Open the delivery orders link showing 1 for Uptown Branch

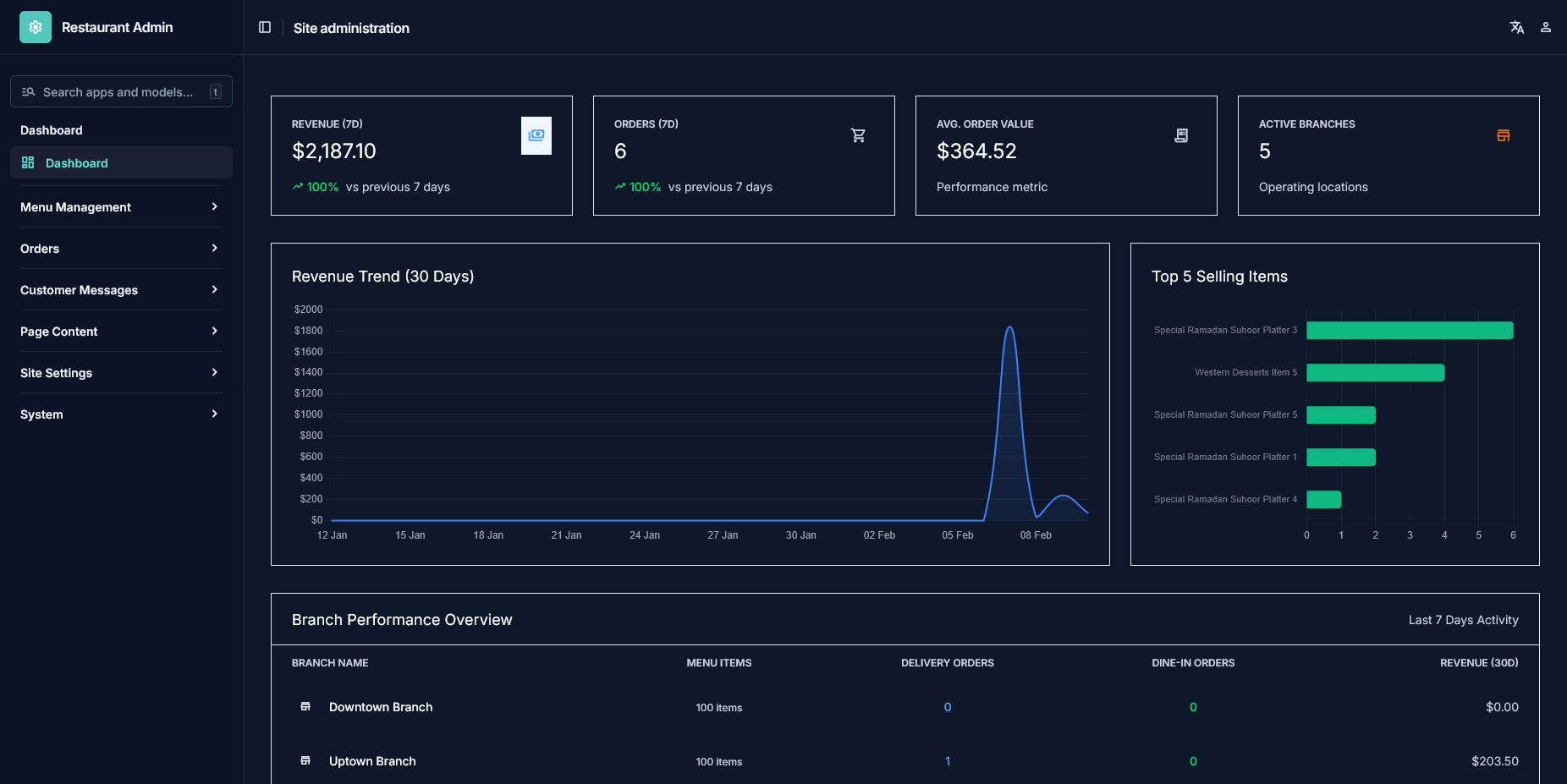point(947,761)
